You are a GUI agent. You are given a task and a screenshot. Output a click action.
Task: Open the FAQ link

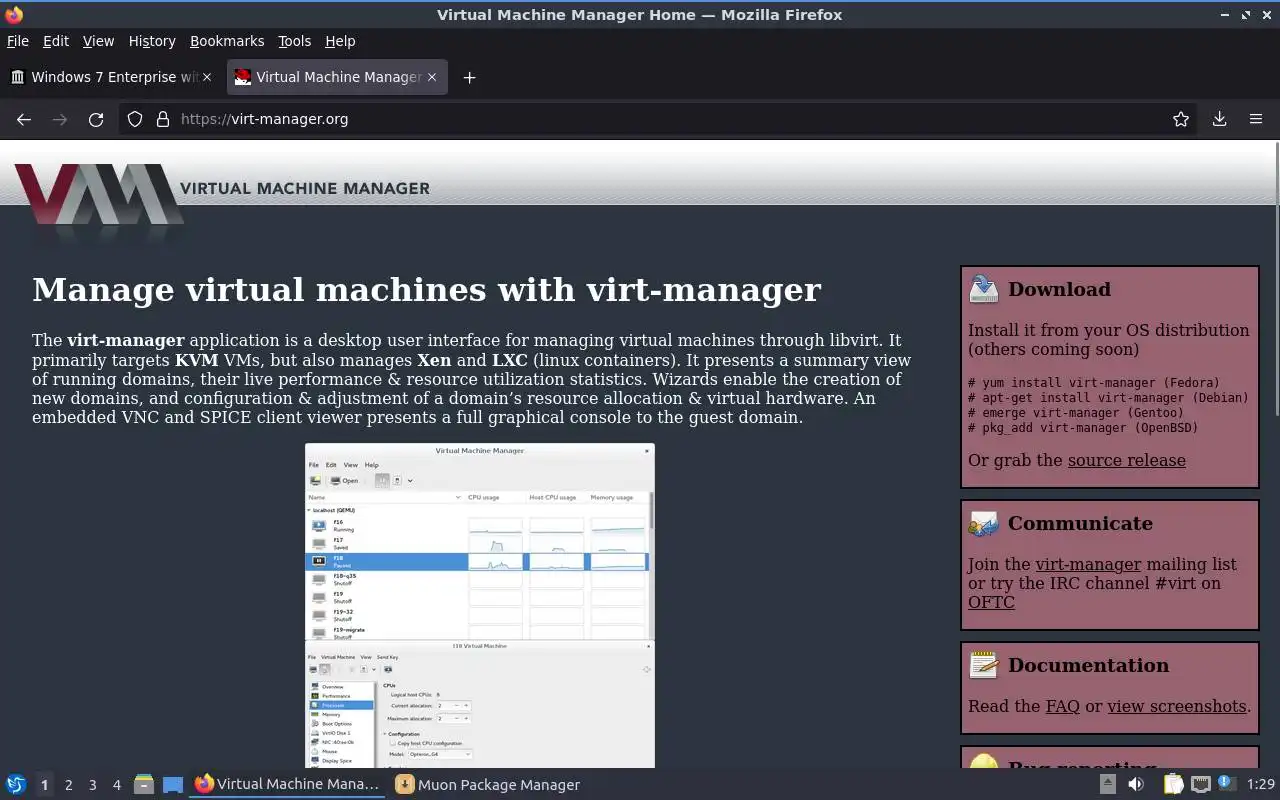[x=1063, y=706]
